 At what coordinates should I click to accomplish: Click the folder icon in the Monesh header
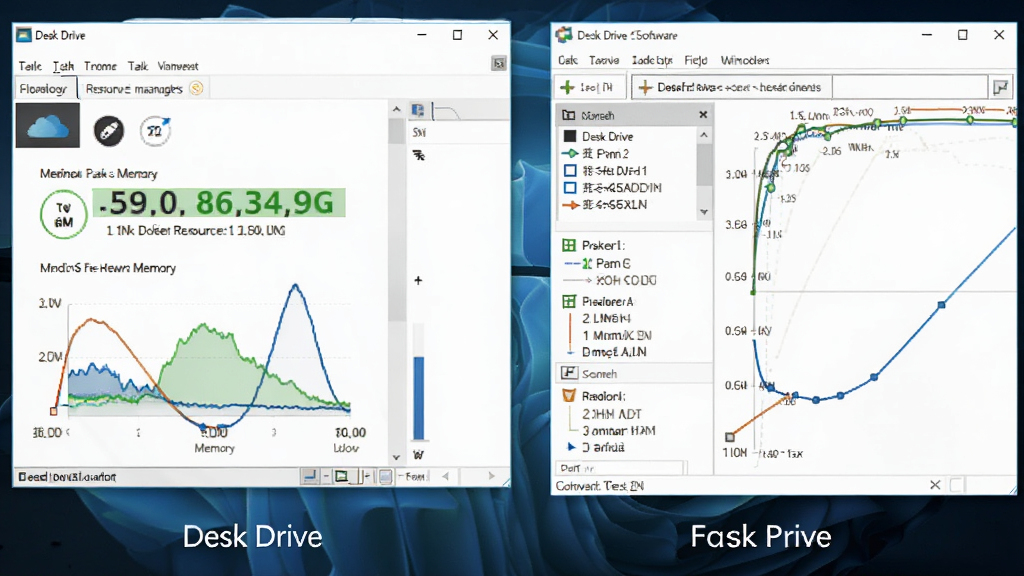[569, 115]
